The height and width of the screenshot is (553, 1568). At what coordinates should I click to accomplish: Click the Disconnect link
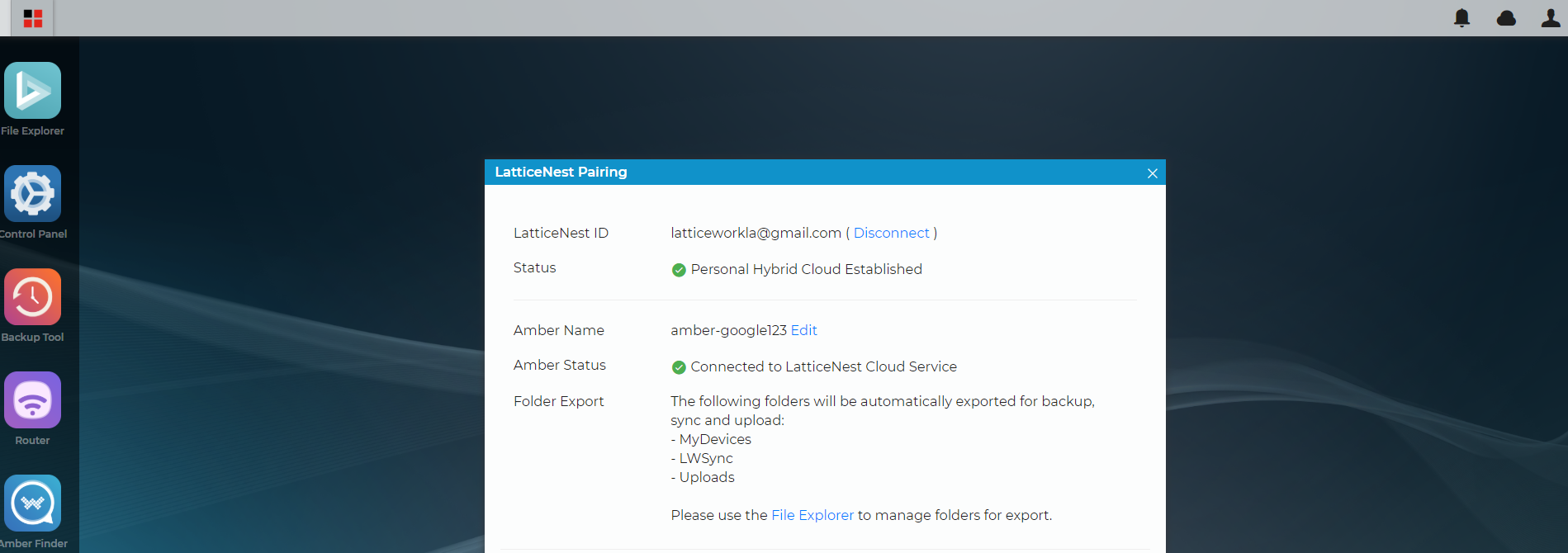(x=891, y=233)
